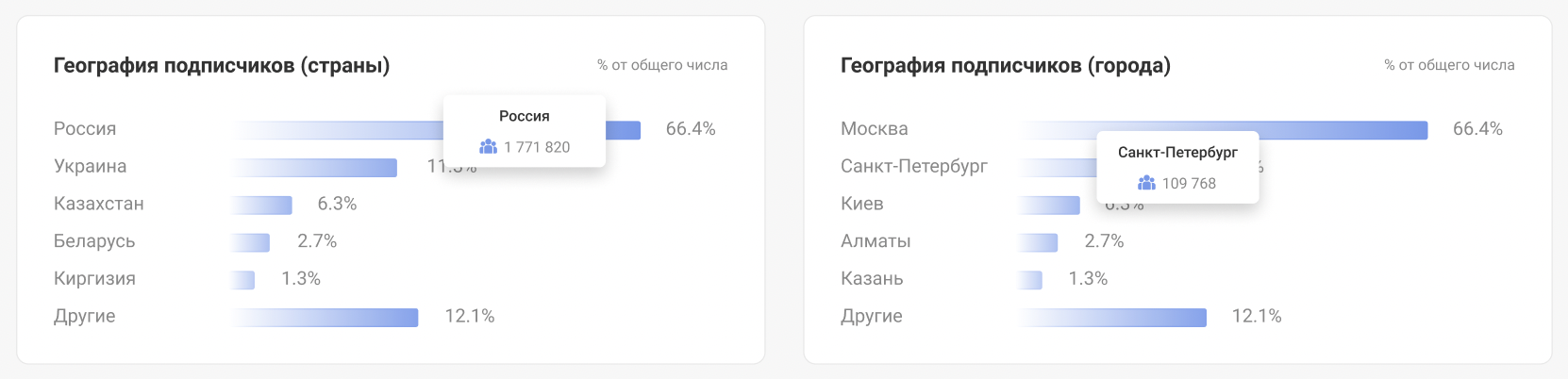This screenshot has height=379, width=1568.
Task: Click the 109 768 subscriber count
Action: coord(1189,183)
